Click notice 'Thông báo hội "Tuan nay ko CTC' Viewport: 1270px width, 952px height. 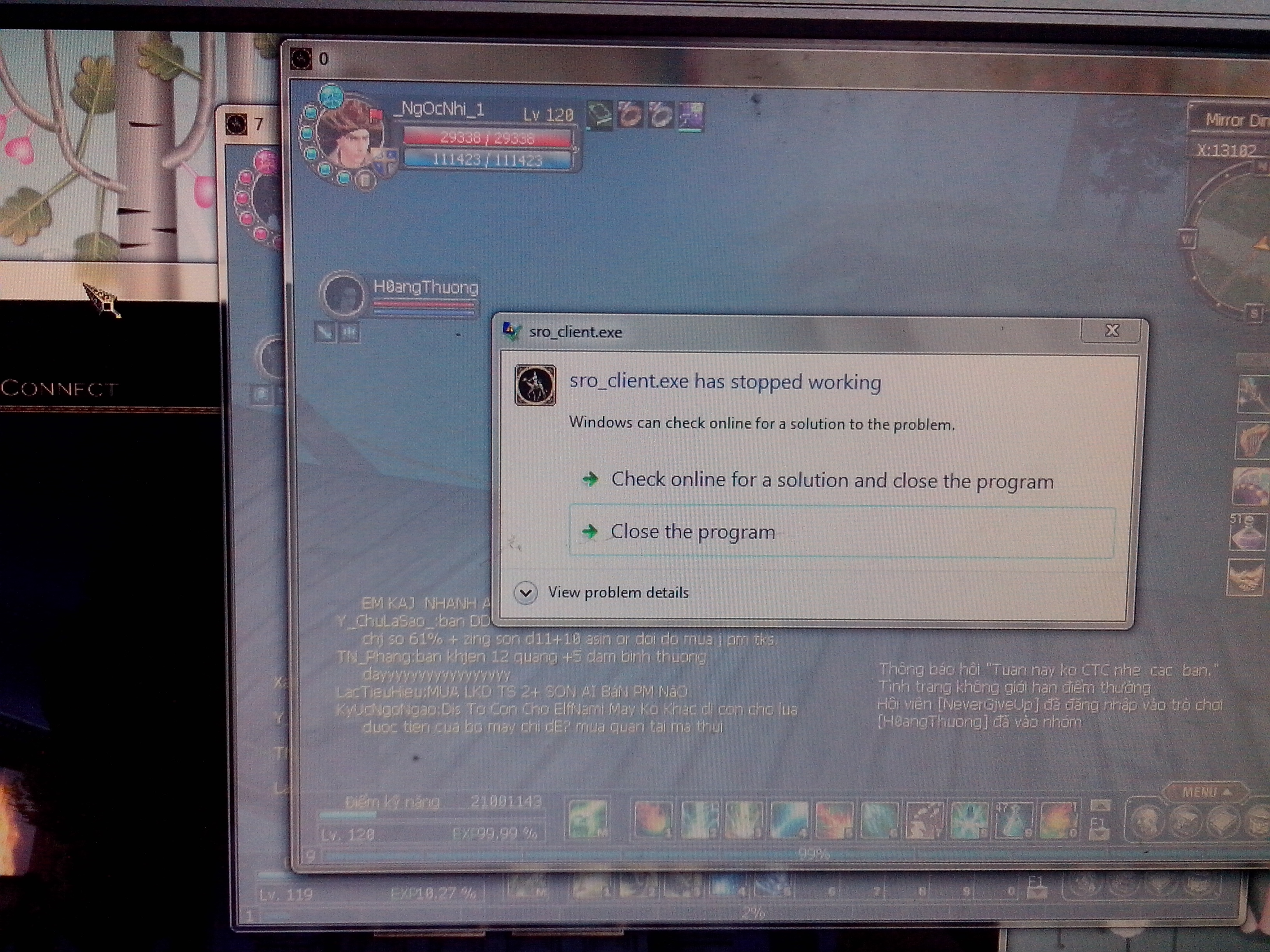click(x=1048, y=669)
